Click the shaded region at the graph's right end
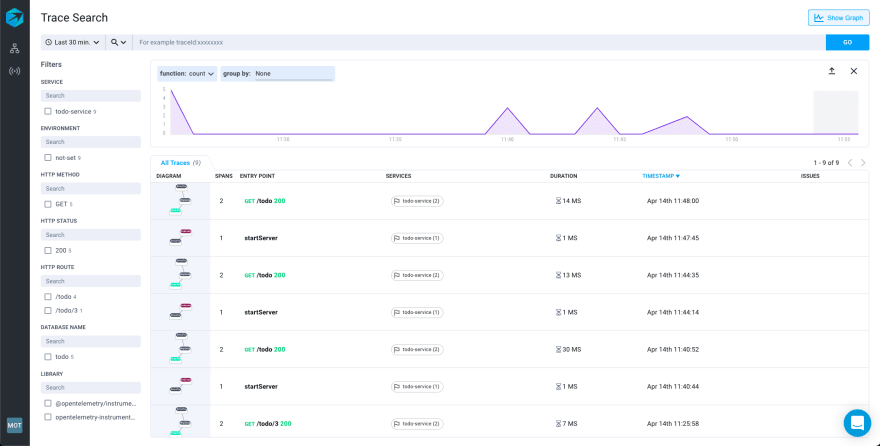 tap(836, 112)
